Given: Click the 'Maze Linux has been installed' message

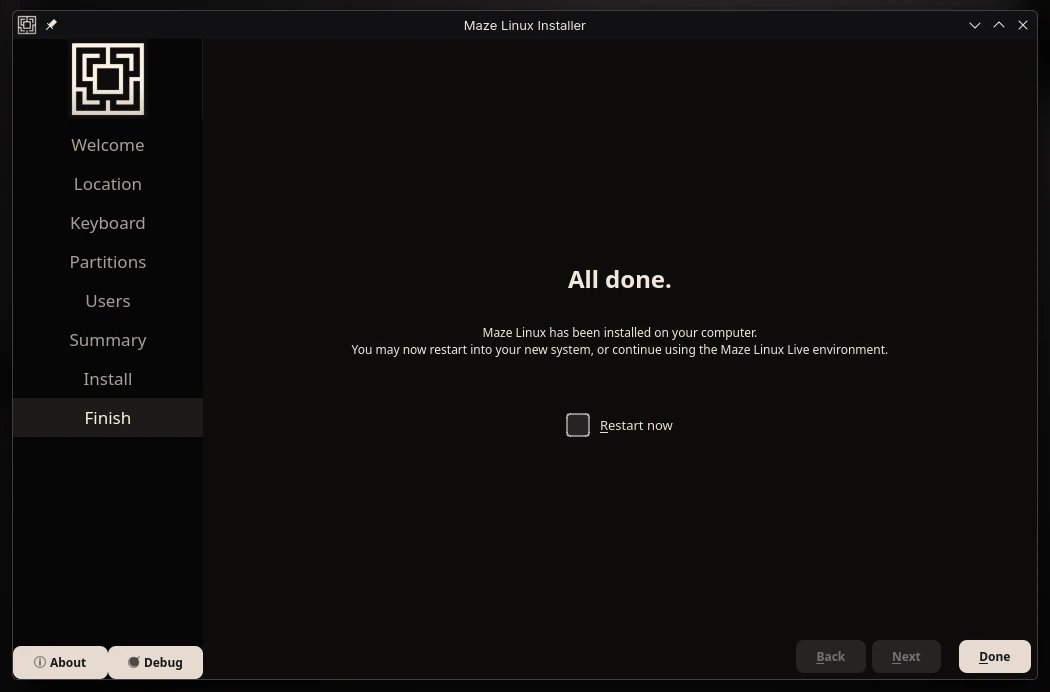Looking at the screenshot, I should point(619,332).
